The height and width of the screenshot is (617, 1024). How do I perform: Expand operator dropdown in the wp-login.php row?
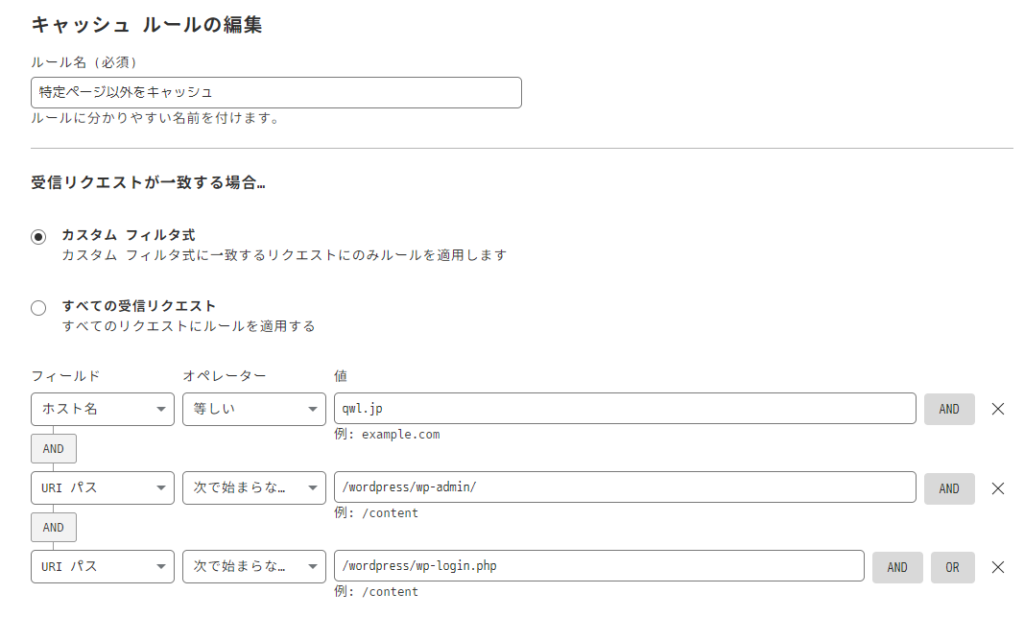tap(253, 566)
